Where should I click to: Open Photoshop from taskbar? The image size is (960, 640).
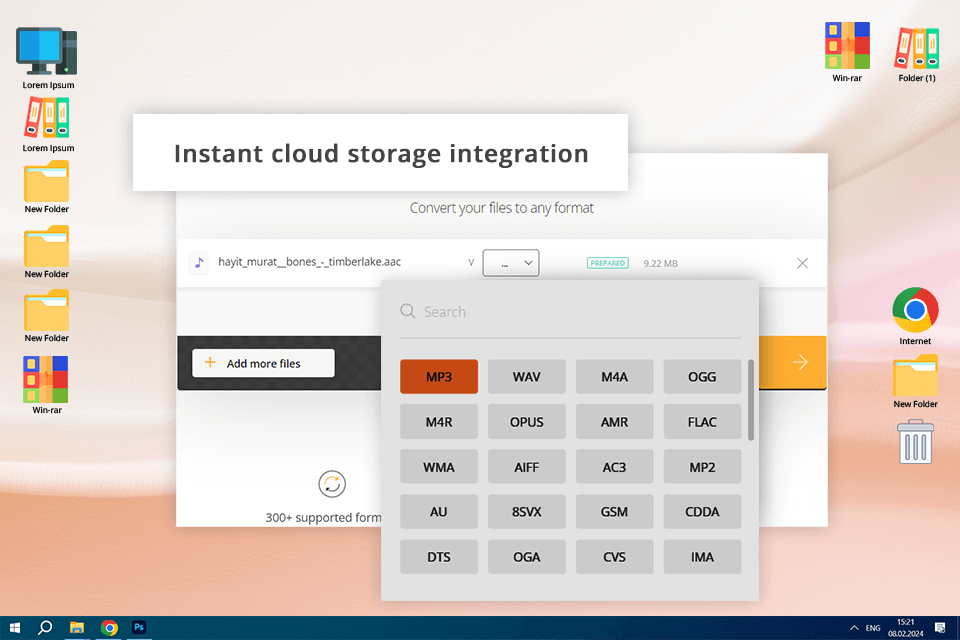pyautogui.click(x=139, y=628)
